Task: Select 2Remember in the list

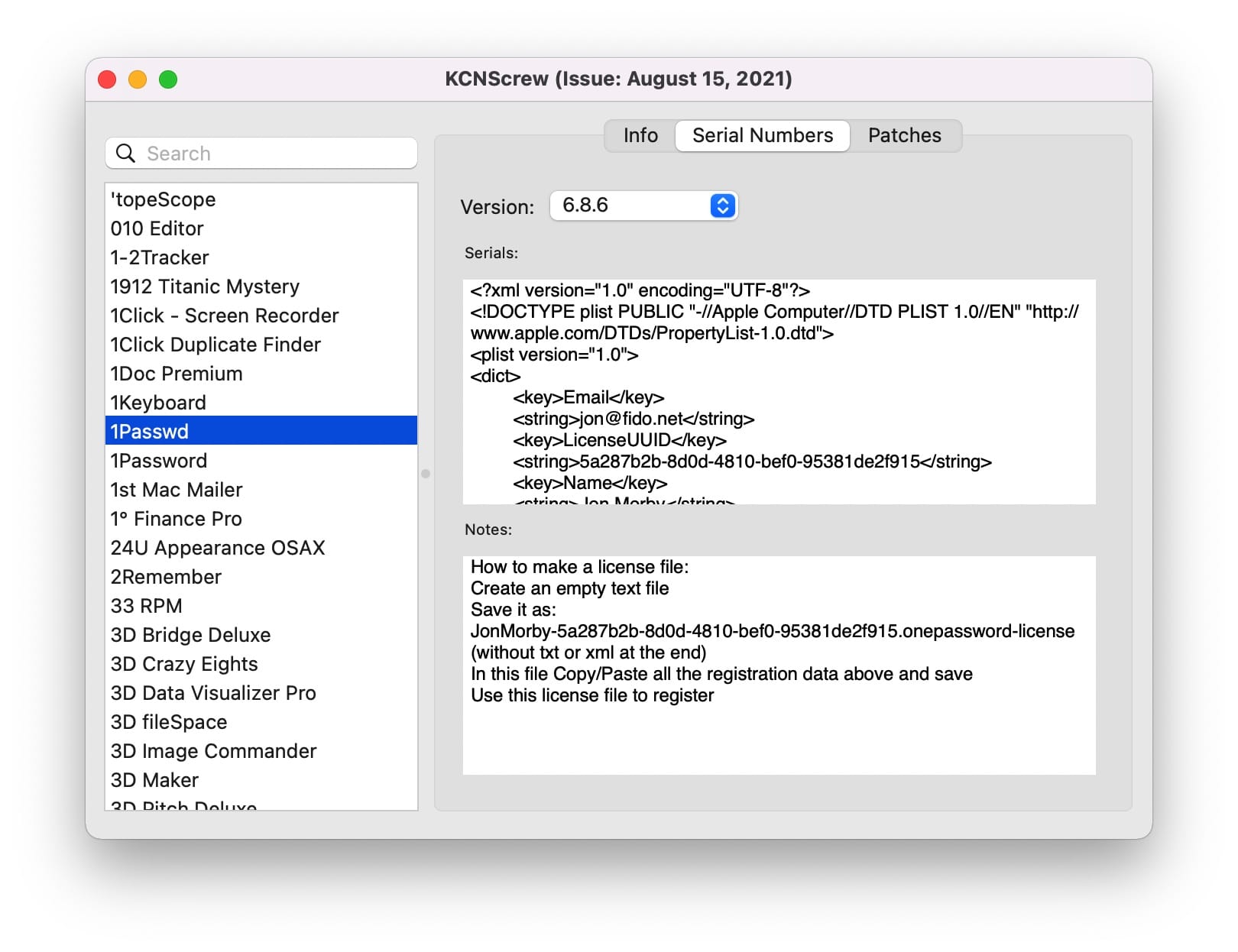Action: point(261,577)
